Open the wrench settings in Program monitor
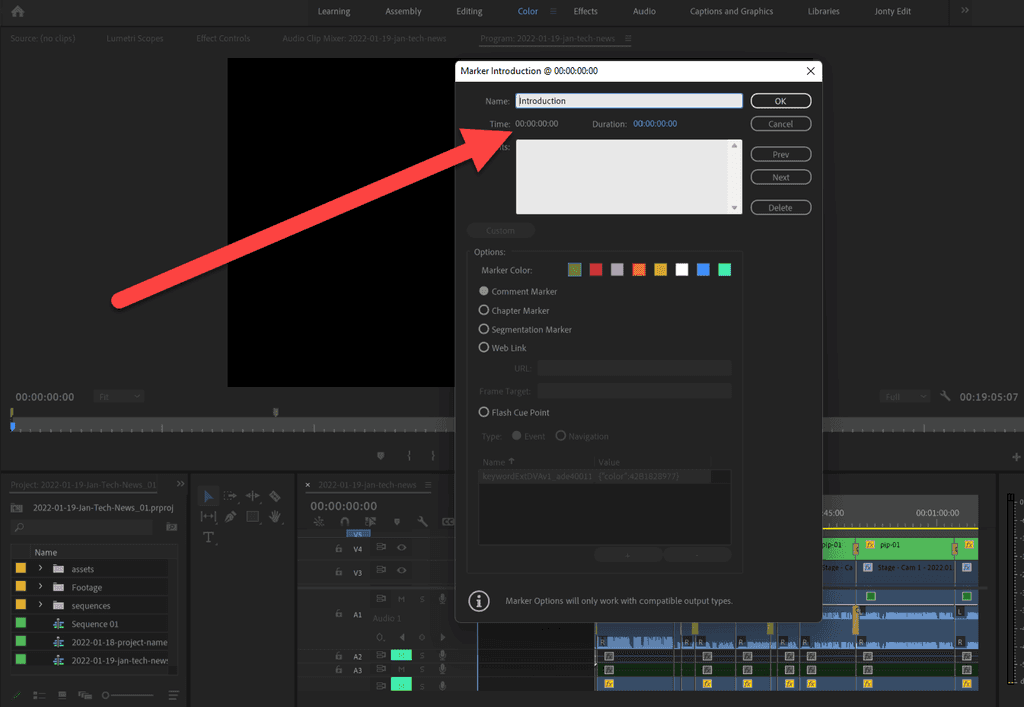The height and width of the screenshot is (707, 1024). (x=946, y=396)
